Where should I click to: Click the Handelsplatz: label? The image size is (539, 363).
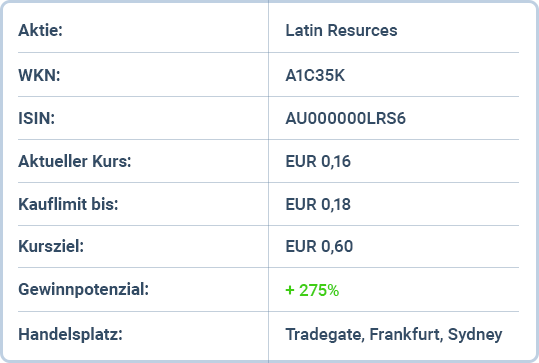pos(70,334)
